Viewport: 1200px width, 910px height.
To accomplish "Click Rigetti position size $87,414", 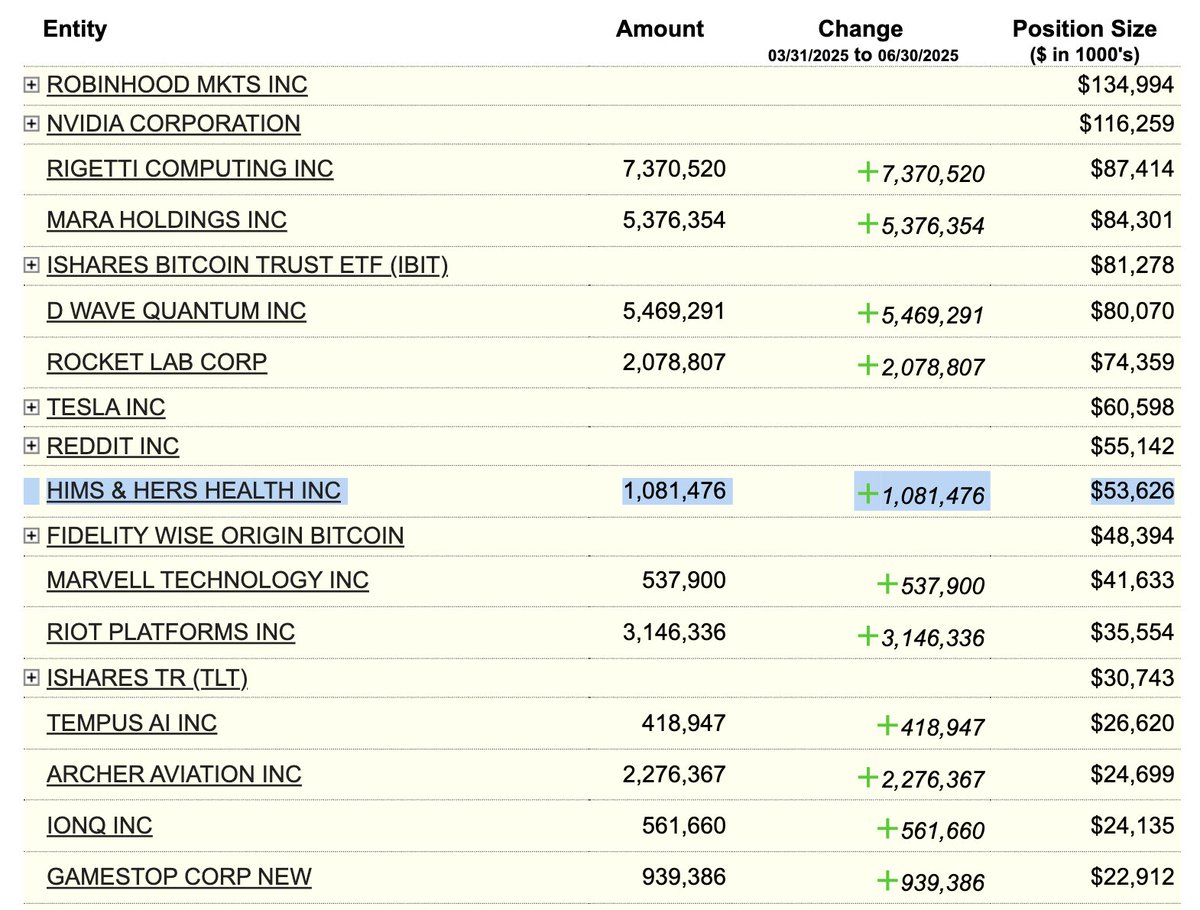I will click(x=1132, y=169).
